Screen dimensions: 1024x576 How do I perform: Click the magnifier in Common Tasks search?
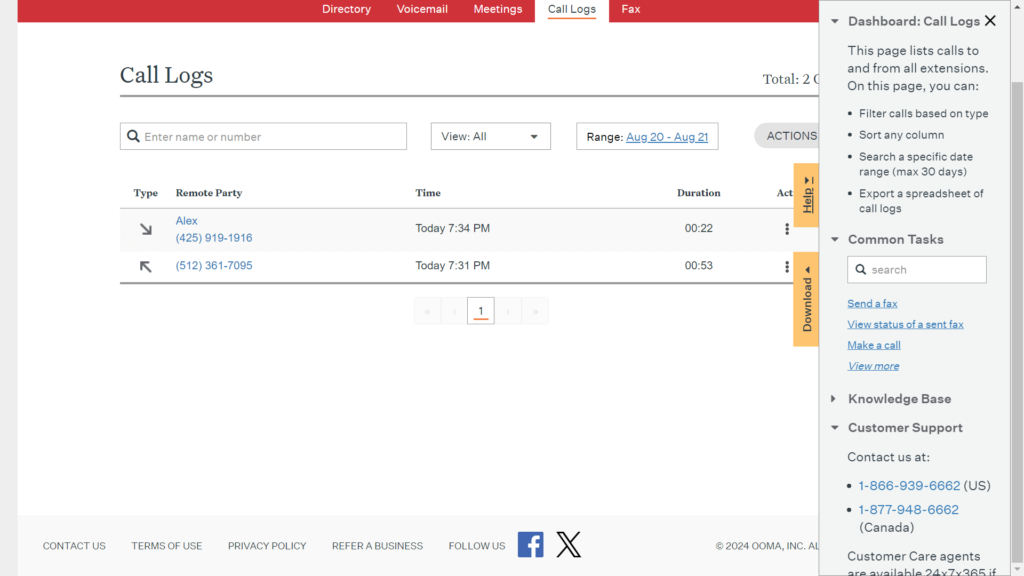pos(860,270)
